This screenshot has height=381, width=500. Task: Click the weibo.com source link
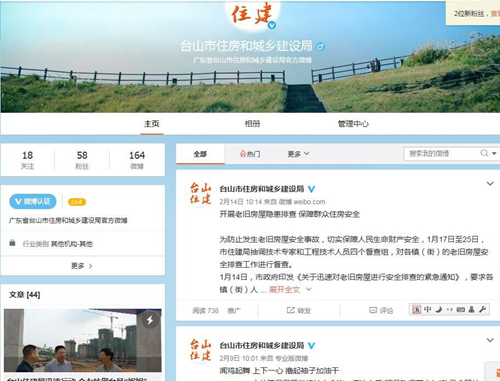click(302, 202)
